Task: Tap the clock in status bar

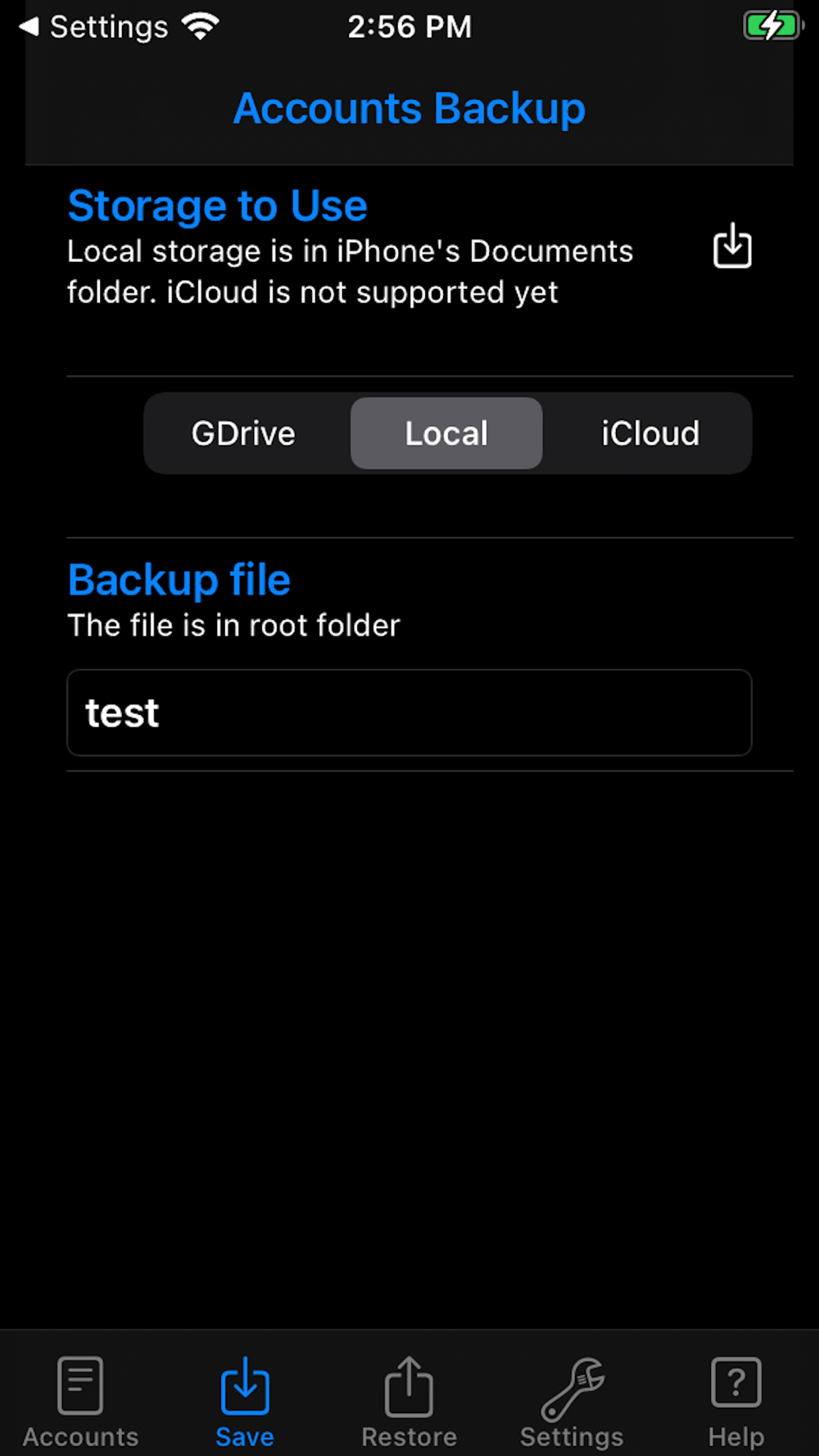Action: point(409,26)
